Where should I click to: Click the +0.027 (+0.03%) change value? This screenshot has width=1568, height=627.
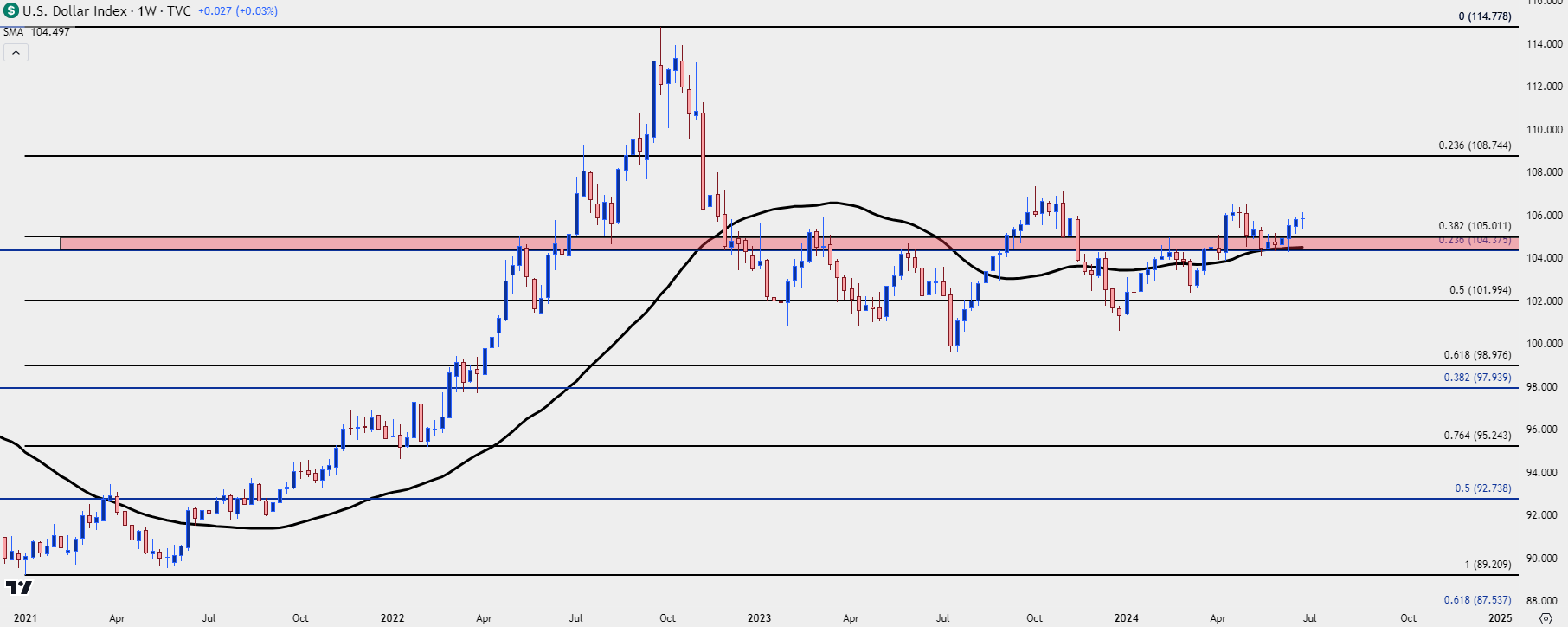tap(237, 11)
